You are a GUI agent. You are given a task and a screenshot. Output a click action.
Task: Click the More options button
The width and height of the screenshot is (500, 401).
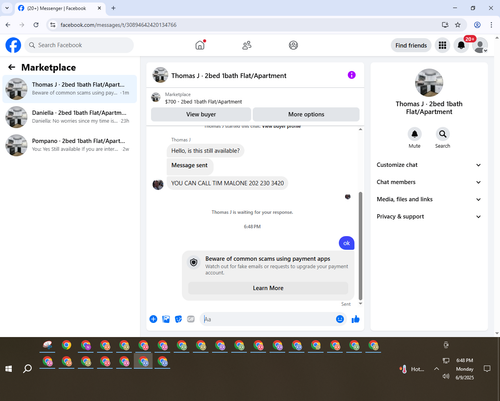click(306, 114)
